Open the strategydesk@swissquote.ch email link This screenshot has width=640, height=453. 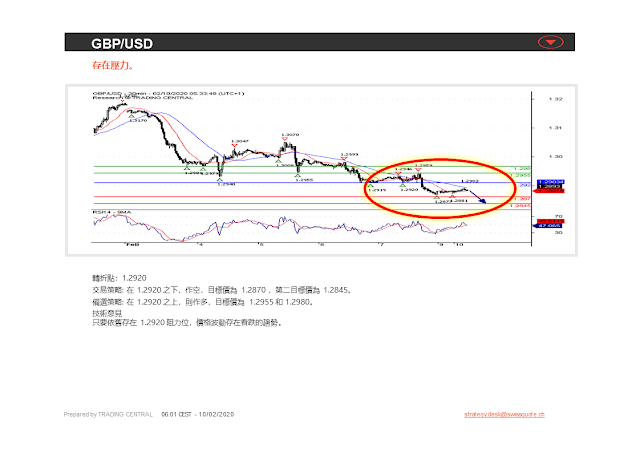click(504, 414)
